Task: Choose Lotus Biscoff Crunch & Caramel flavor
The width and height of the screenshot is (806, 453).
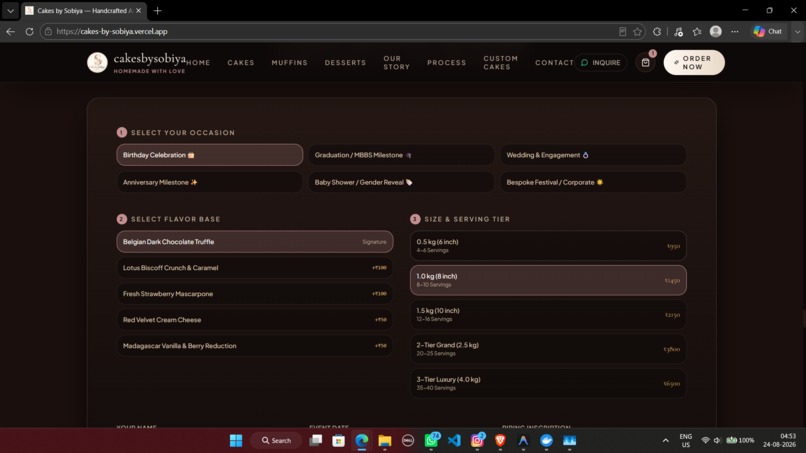Action: click(255, 267)
